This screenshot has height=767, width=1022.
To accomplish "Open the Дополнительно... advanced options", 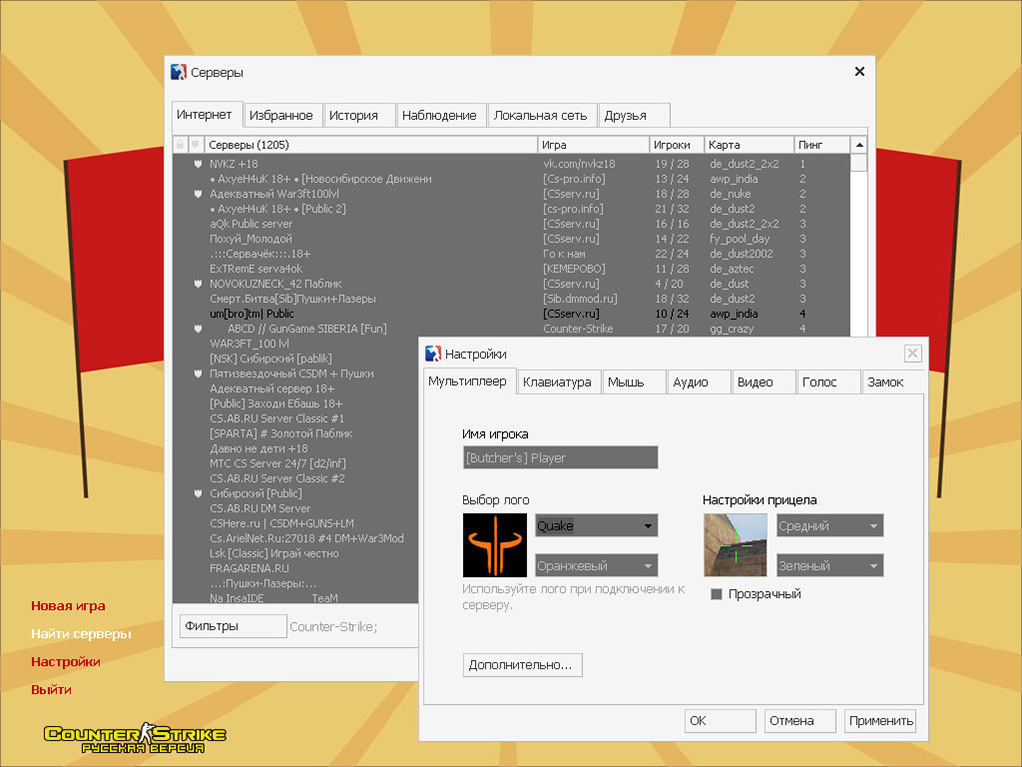I will [x=522, y=665].
